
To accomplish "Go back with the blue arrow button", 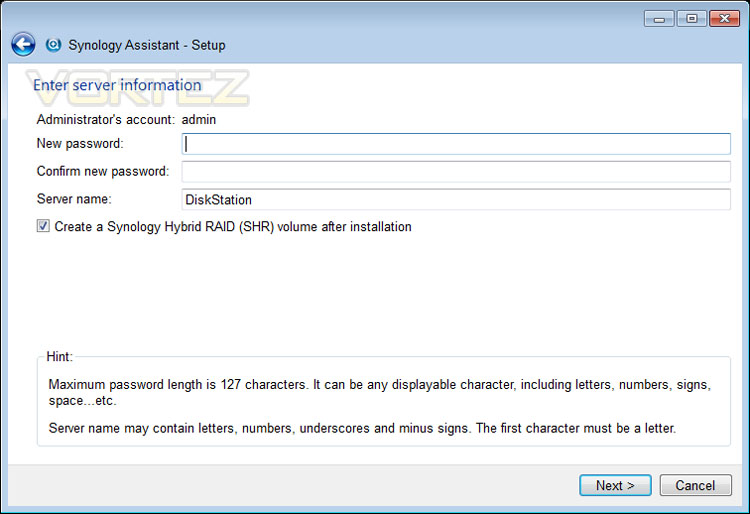I will coord(23,45).
